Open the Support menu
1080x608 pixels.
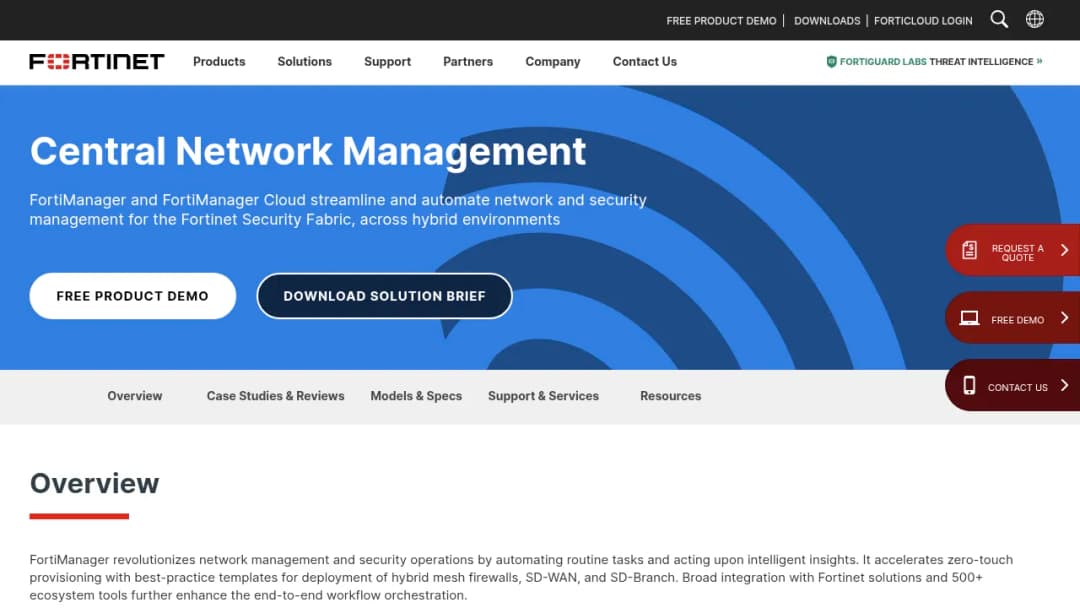click(387, 61)
